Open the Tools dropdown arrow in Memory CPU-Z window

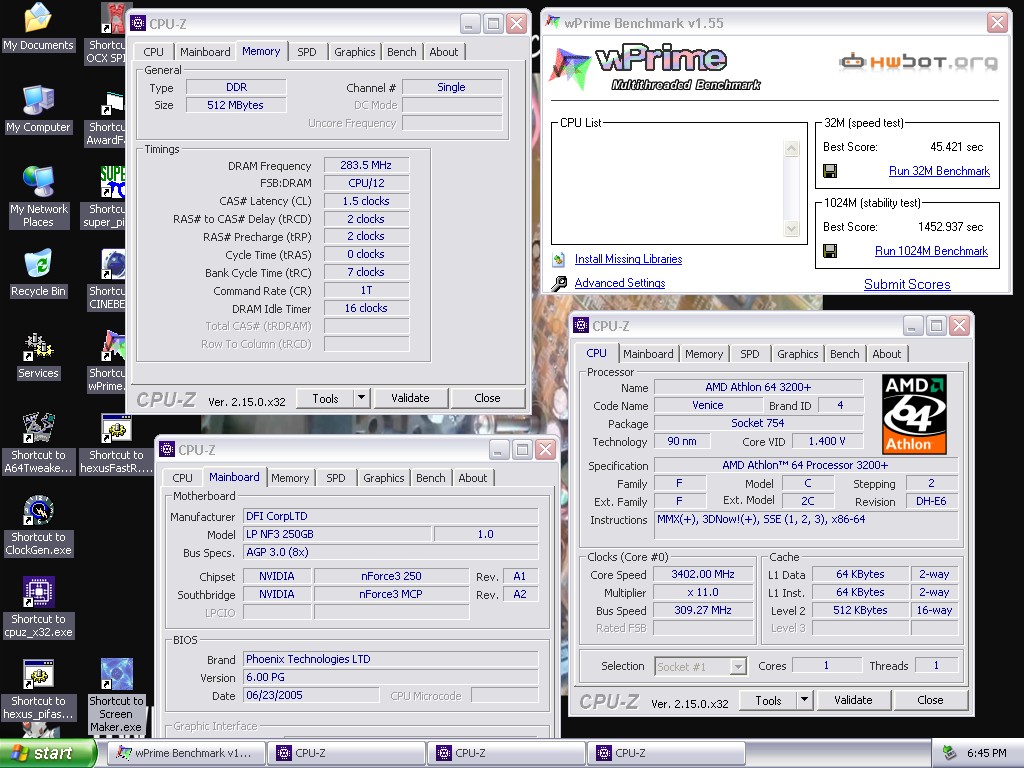361,398
